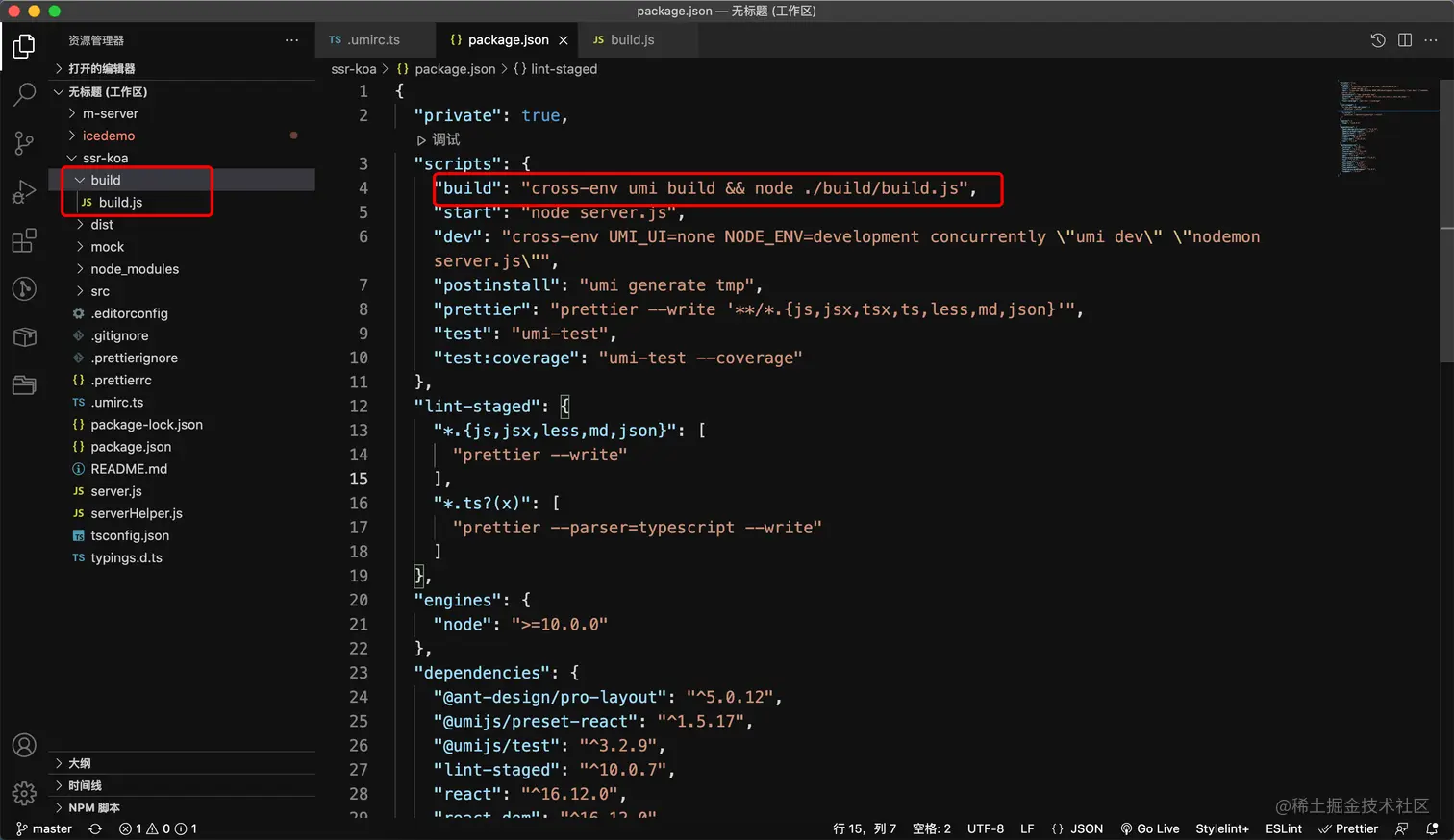Screen dimensions: 1454x840
Task: Expand the NPM 脚本 section
Action: coord(183,807)
